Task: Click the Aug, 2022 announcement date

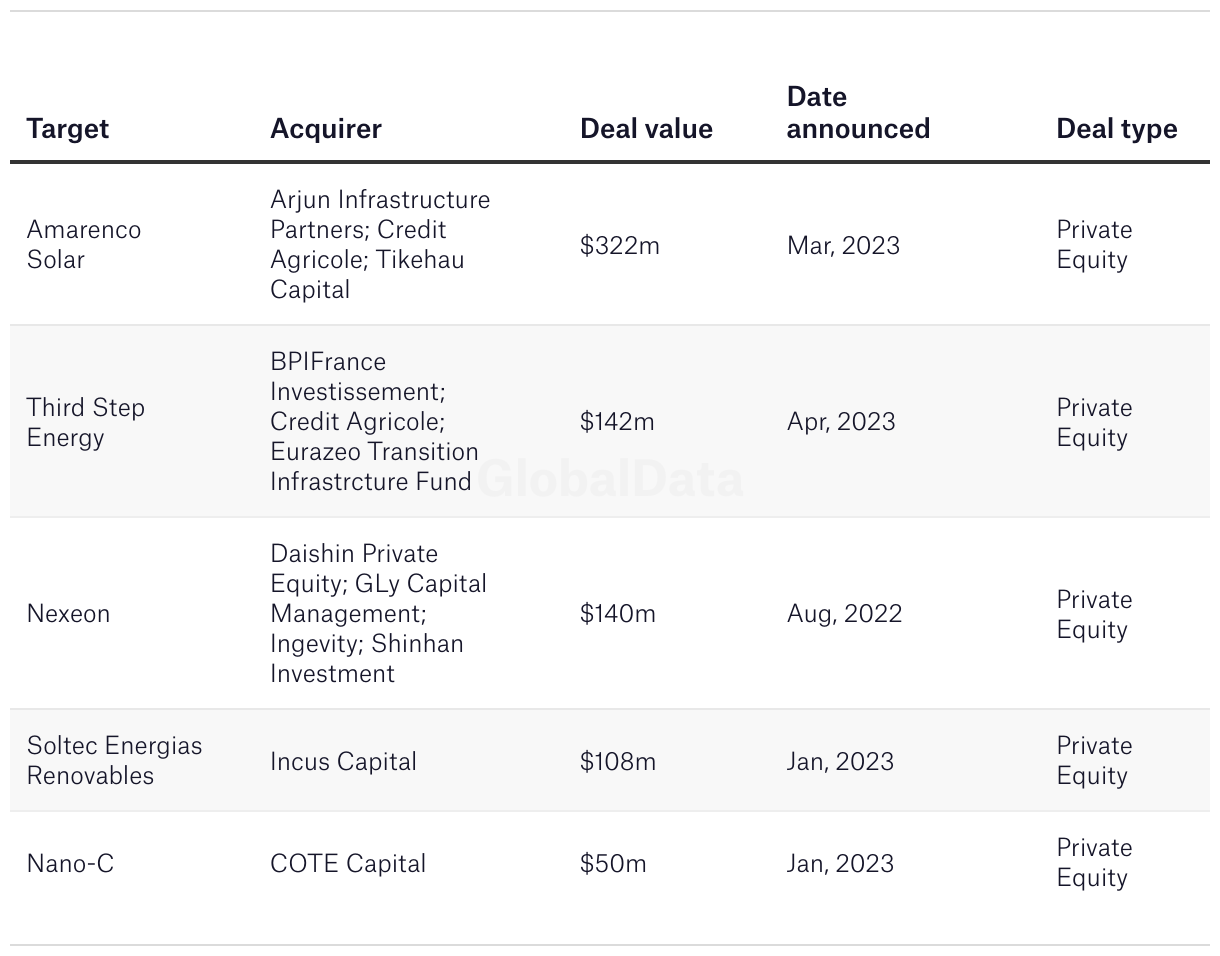Action: (x=844, y=614)
